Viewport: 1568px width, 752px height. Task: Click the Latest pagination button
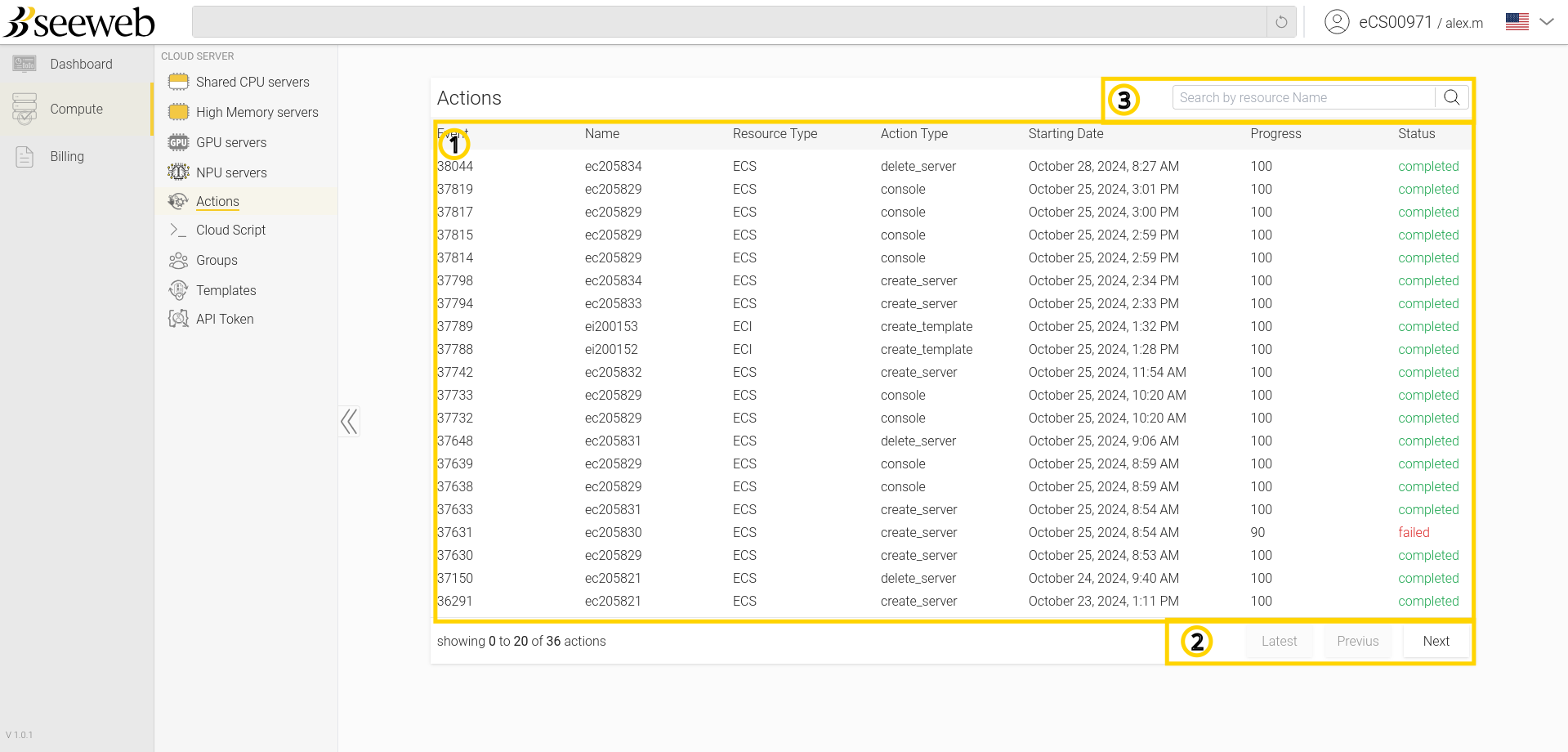tap(1279, 641)
